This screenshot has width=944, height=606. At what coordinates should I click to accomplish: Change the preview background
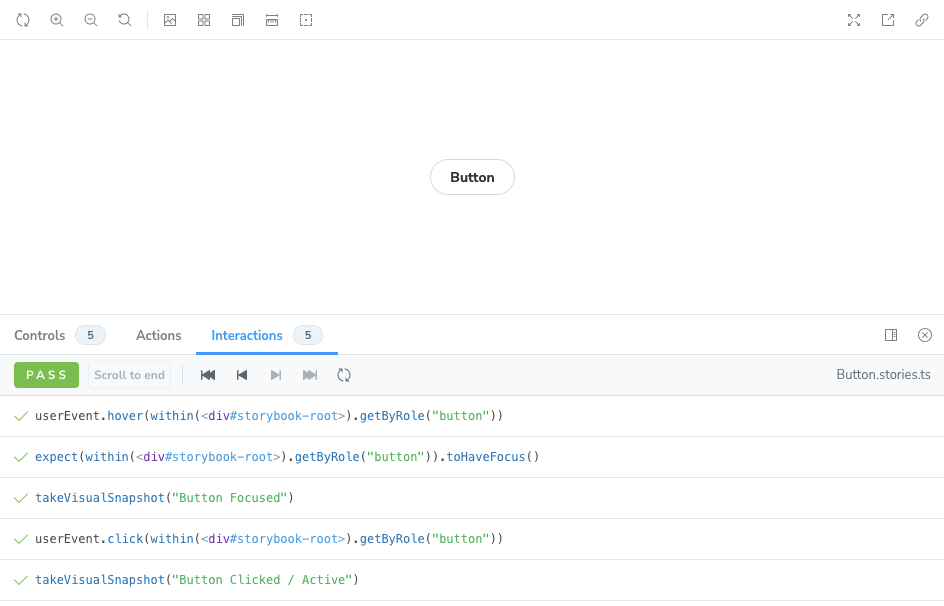[170, 20]
